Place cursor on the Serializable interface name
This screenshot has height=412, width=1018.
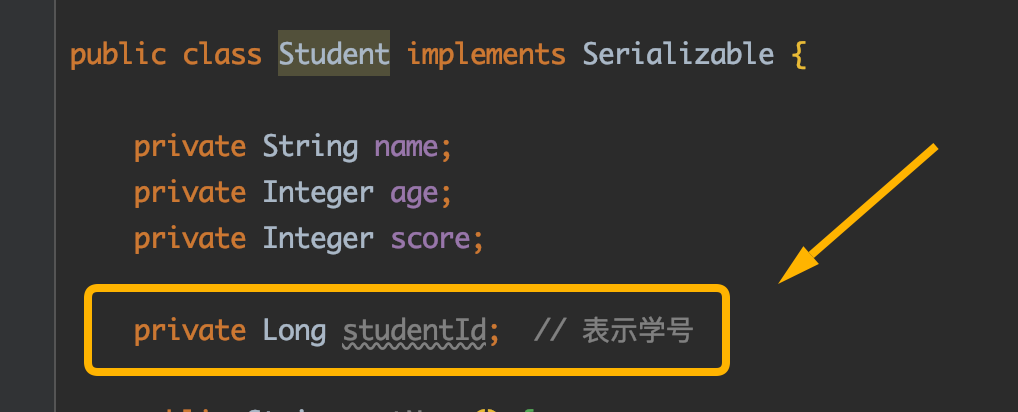[678, 54]
